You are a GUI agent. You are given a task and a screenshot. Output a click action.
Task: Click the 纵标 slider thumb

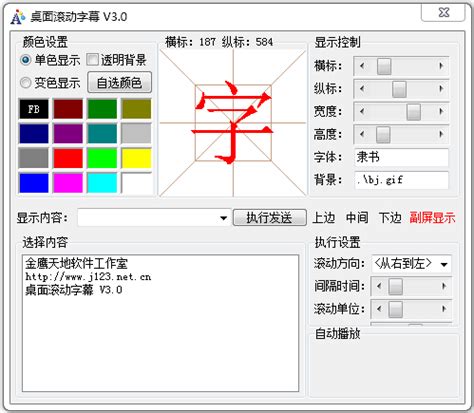[399, 89]
